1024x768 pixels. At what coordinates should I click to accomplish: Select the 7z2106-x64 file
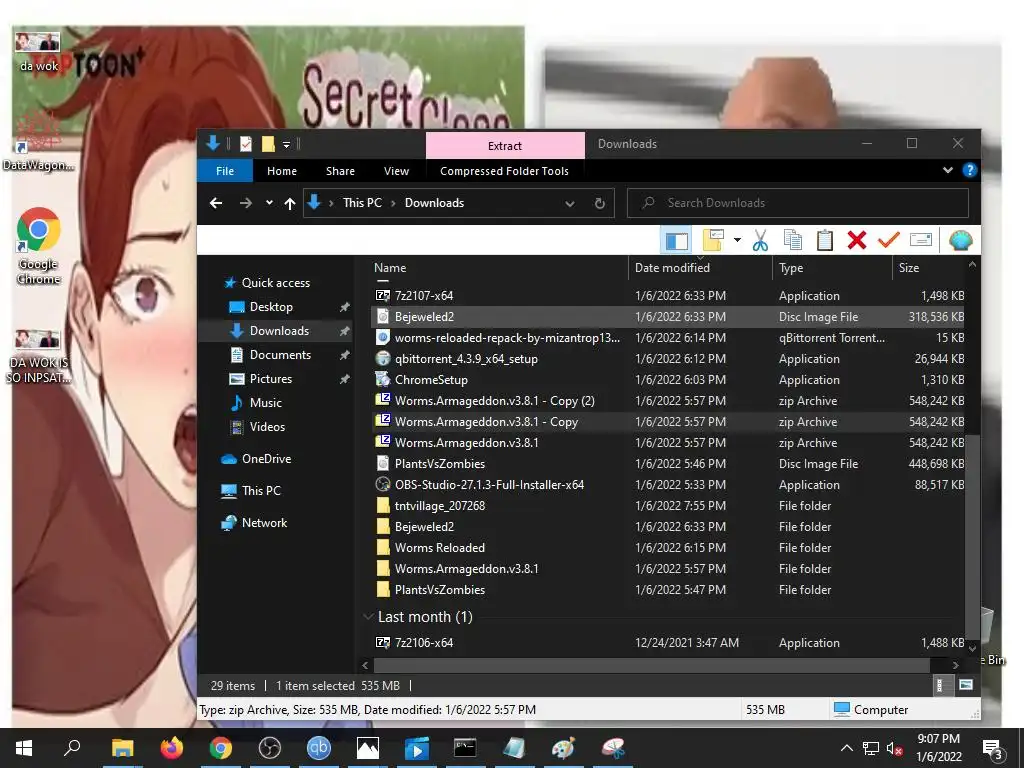[x=667, y=643]
